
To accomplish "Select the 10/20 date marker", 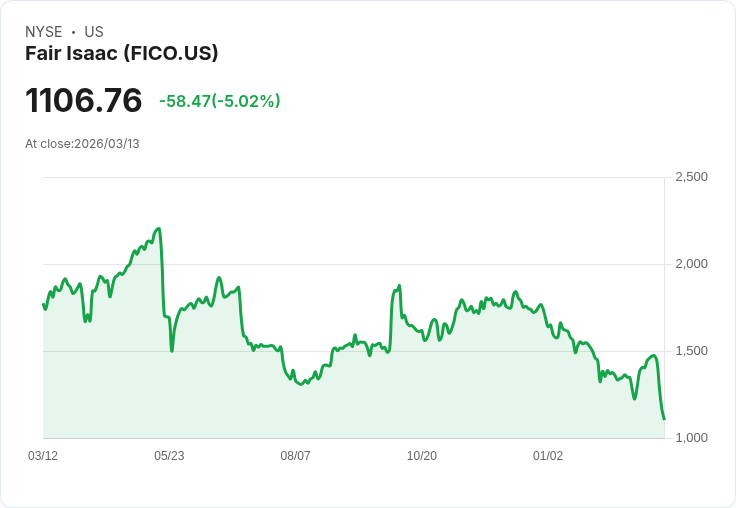I will (x=422, y=456).
